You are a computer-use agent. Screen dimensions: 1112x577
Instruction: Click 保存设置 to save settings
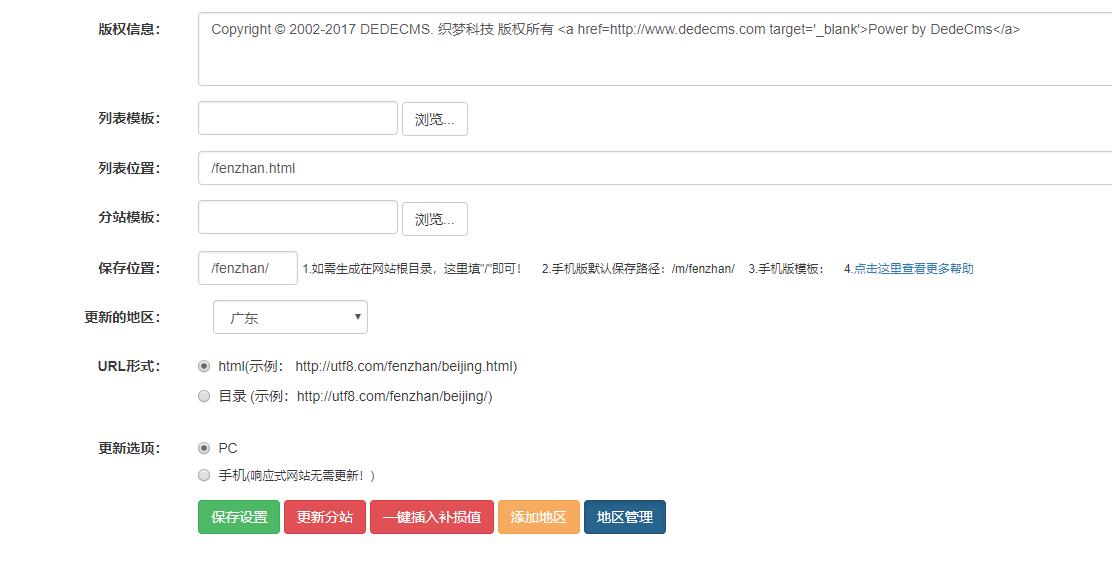click(x=238, y=517)
